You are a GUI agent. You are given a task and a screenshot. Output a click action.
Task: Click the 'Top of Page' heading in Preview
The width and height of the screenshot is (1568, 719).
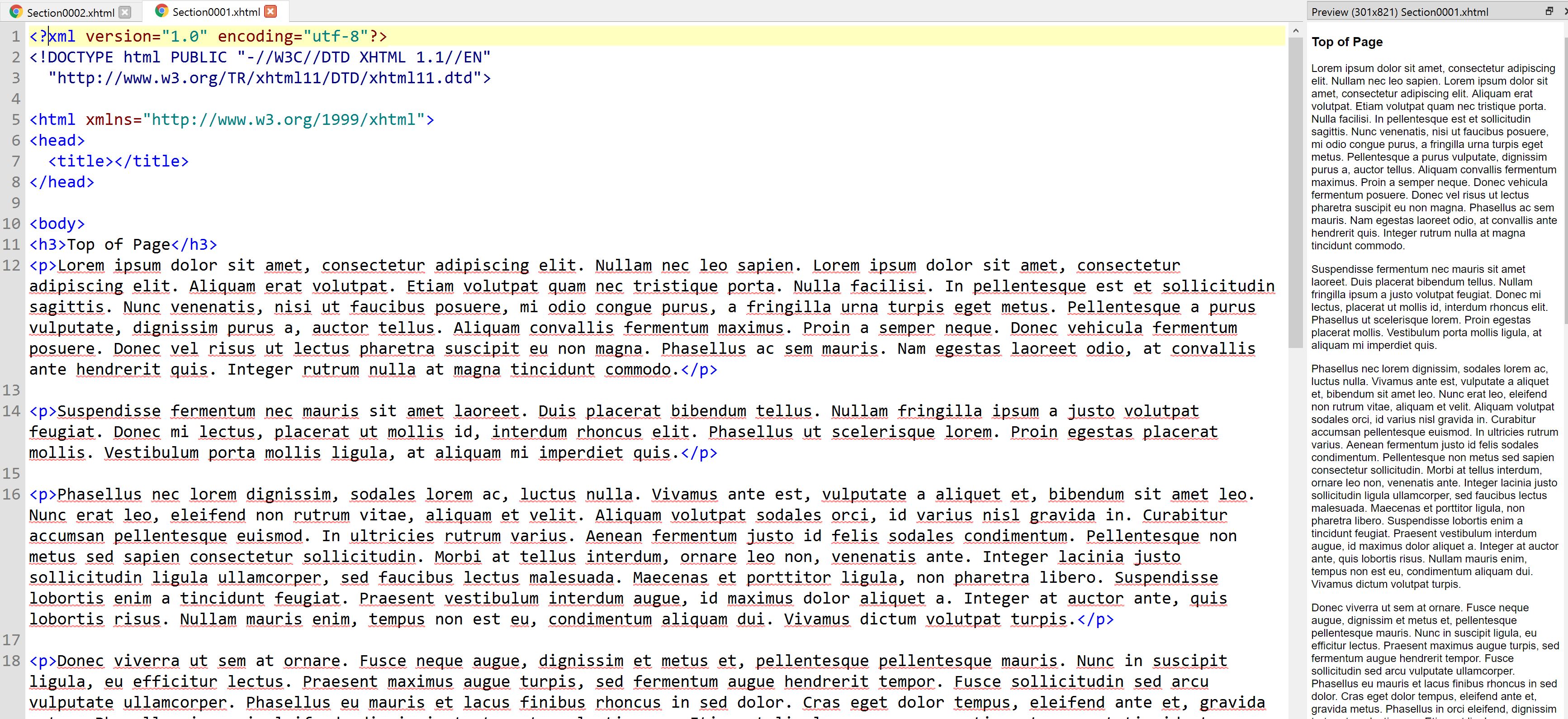tap(1346, 42)
